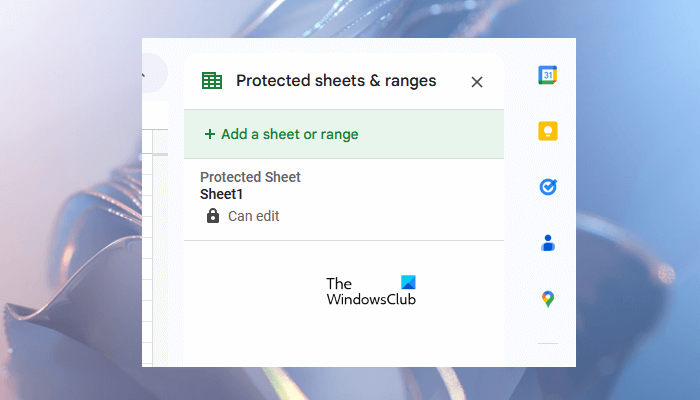
Task: Click the lock icon beside Can edit
Action: tap(213, 216)
